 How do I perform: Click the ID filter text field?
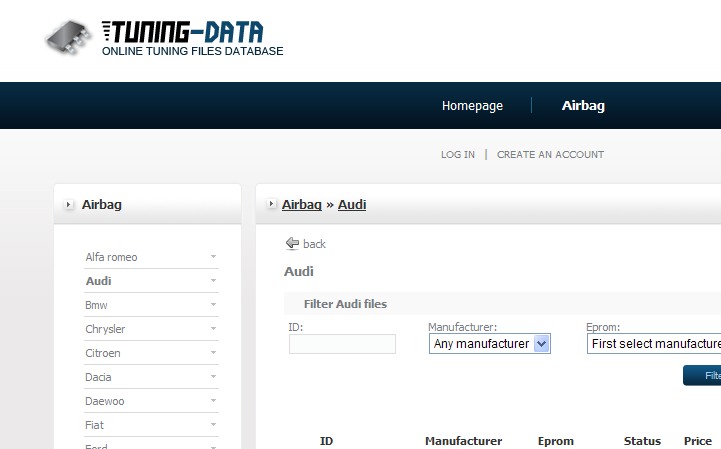(x=342, y=344)
